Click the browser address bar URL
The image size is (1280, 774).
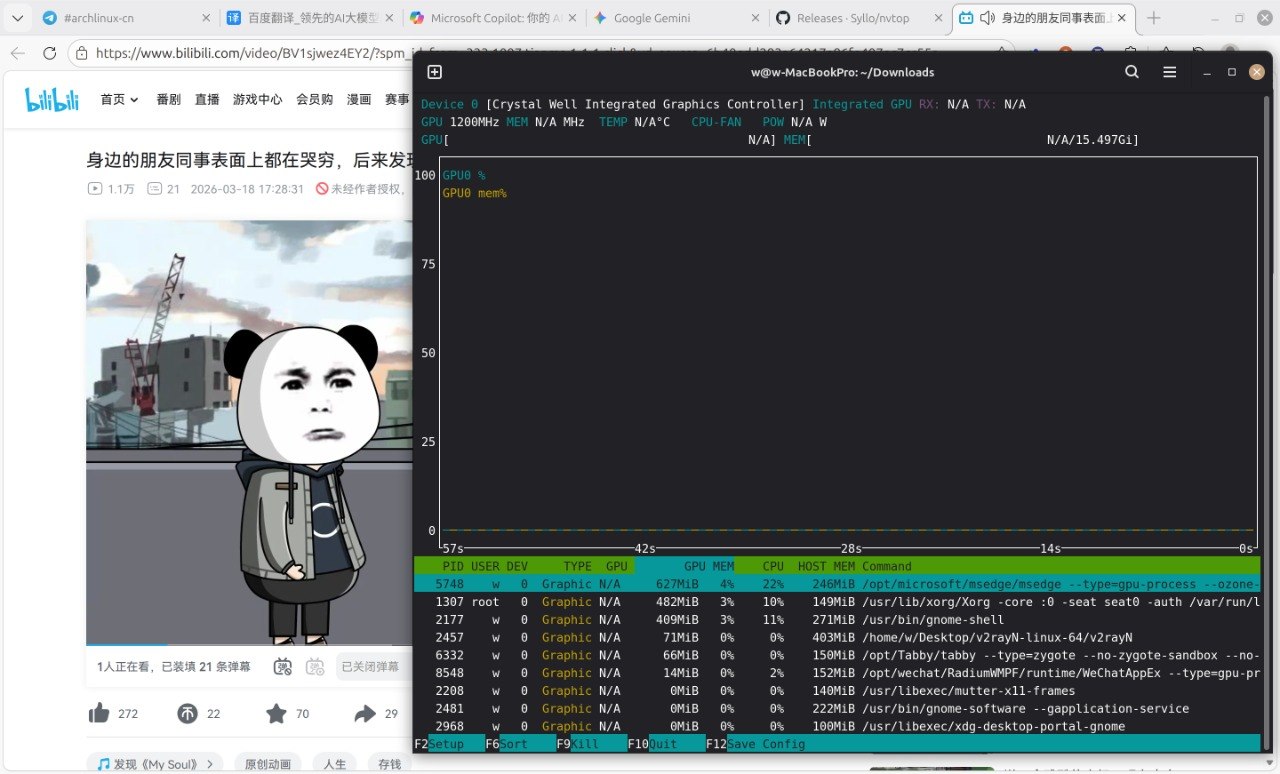coord(250,53)
